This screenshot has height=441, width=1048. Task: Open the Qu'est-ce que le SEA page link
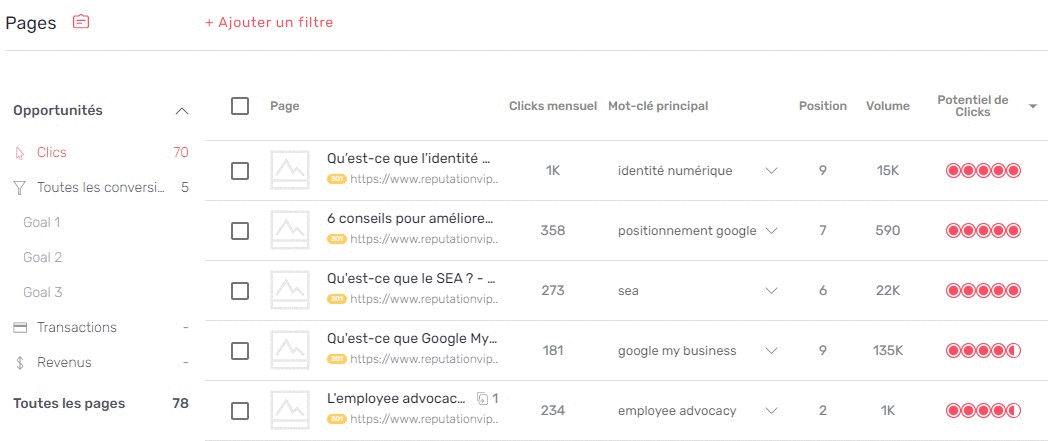411,279
